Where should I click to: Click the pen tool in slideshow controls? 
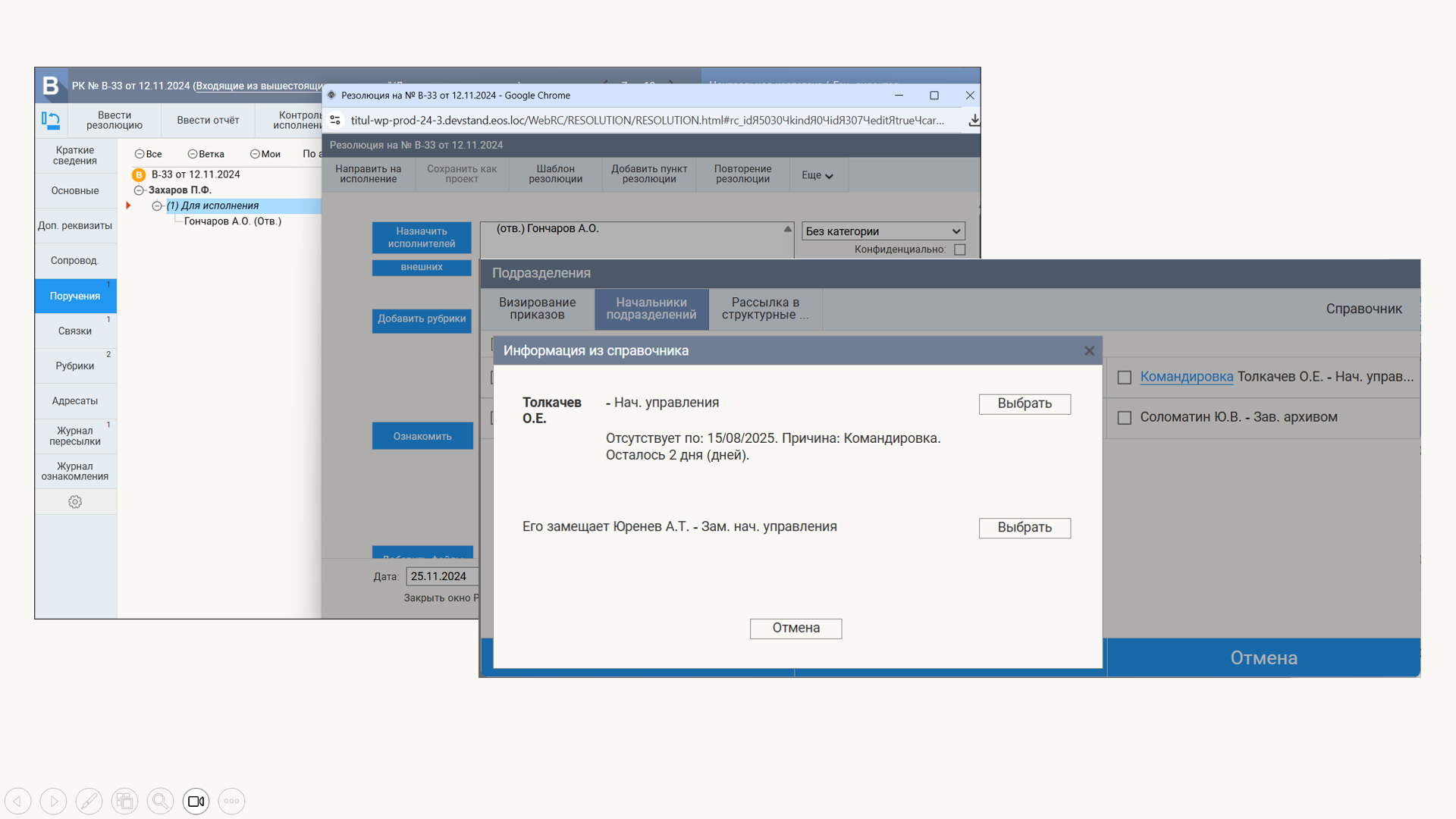[89, 801]
